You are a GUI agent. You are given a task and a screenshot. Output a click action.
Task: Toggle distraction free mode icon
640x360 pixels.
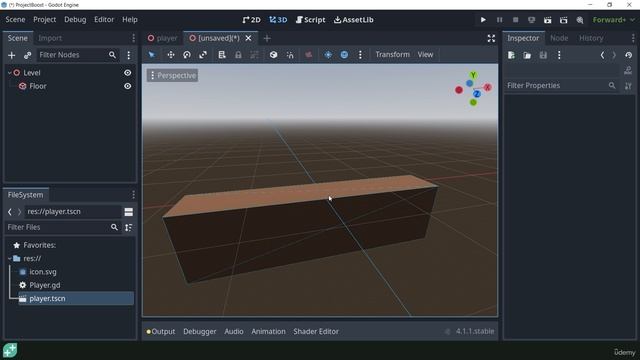[x=491, y=38]
